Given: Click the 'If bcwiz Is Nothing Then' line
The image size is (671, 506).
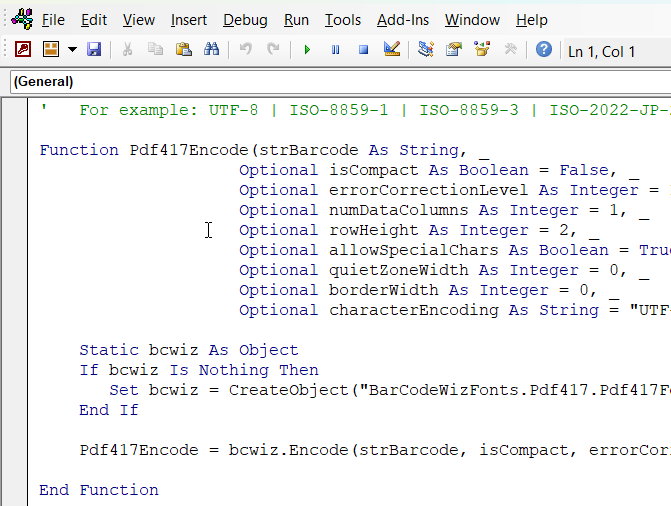Looking at the screenshot, I should tap(199, 370).
